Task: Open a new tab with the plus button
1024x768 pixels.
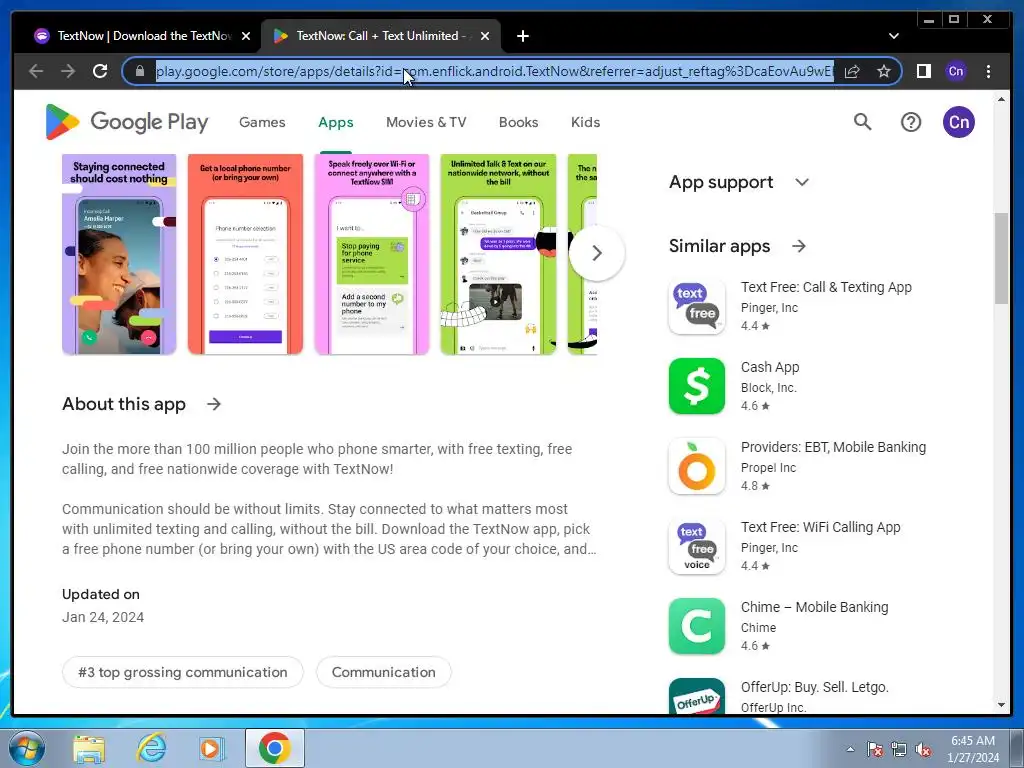Action: [x=522, y=36]
